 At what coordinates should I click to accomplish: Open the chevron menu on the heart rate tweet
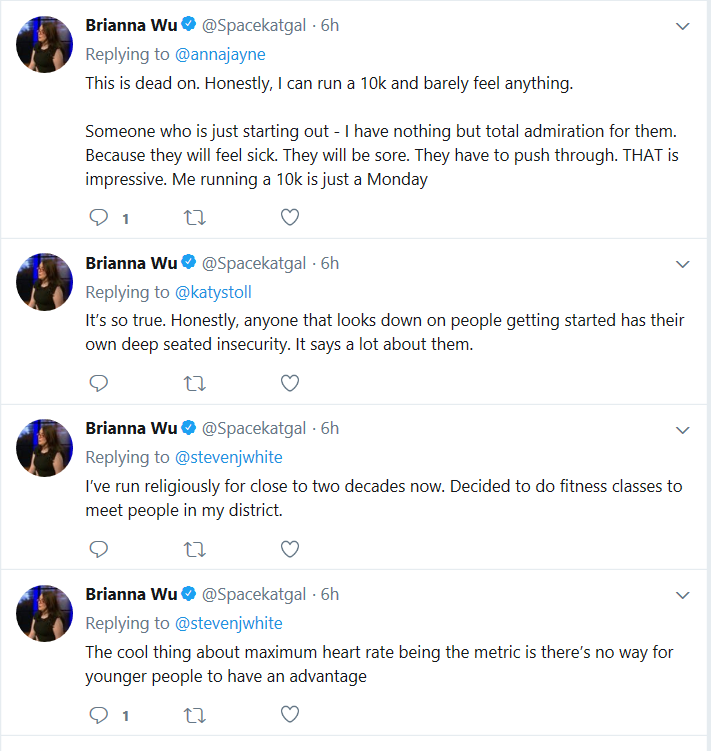click(682, 595)
